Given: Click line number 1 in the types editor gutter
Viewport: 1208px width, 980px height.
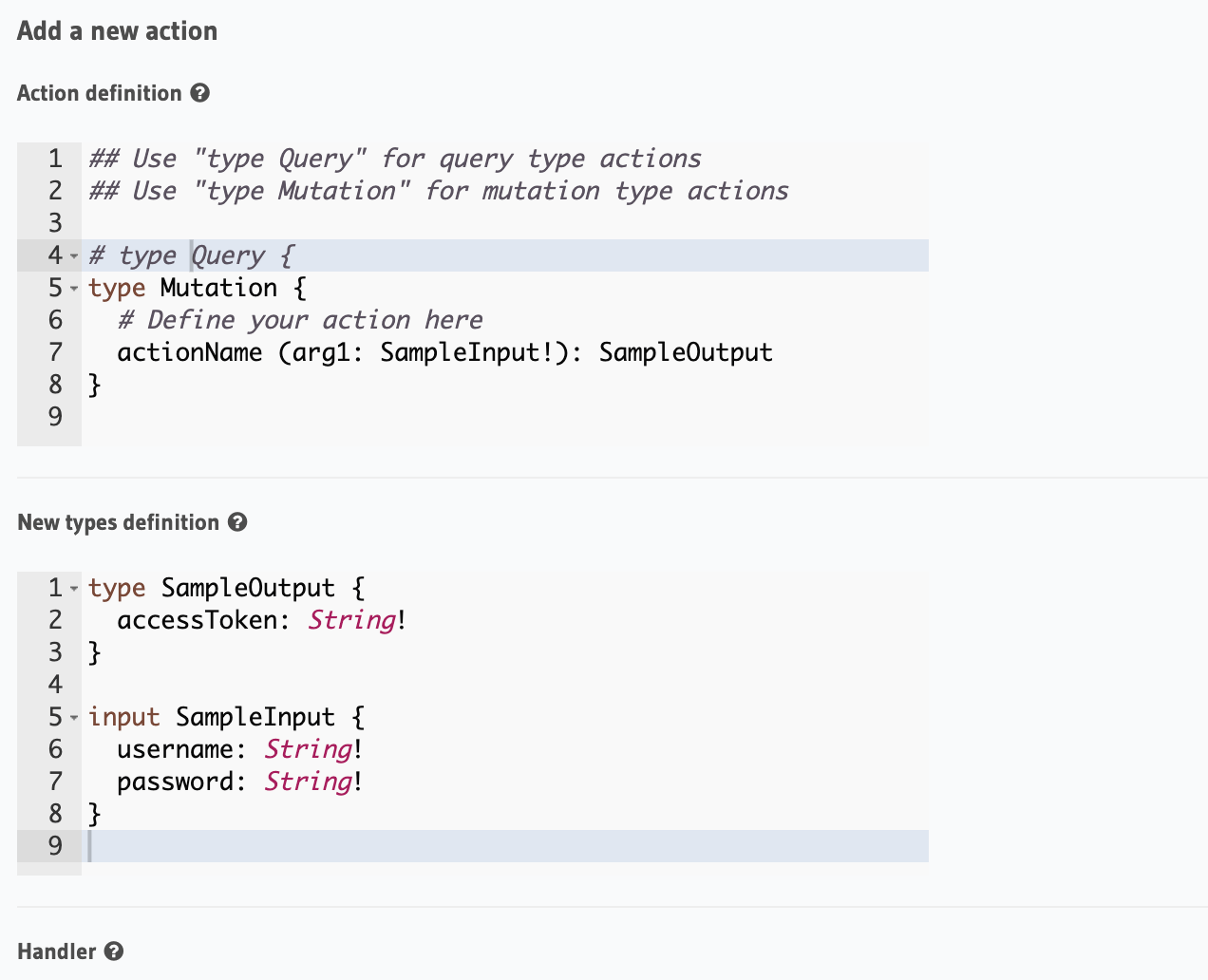Looking at the screenshot, I should click(54, 588).
